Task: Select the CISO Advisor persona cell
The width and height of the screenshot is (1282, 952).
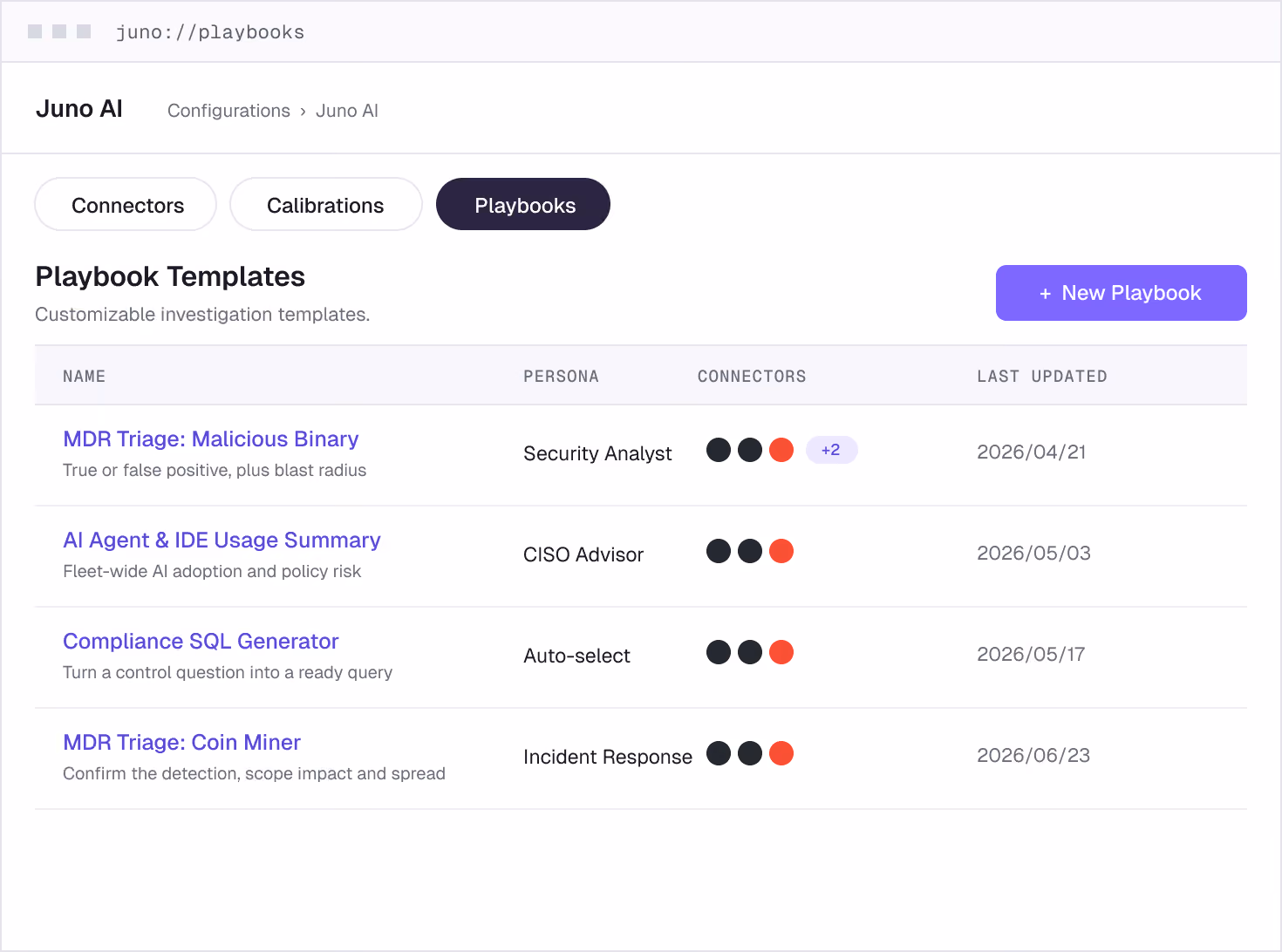Action: pos(583,554)
